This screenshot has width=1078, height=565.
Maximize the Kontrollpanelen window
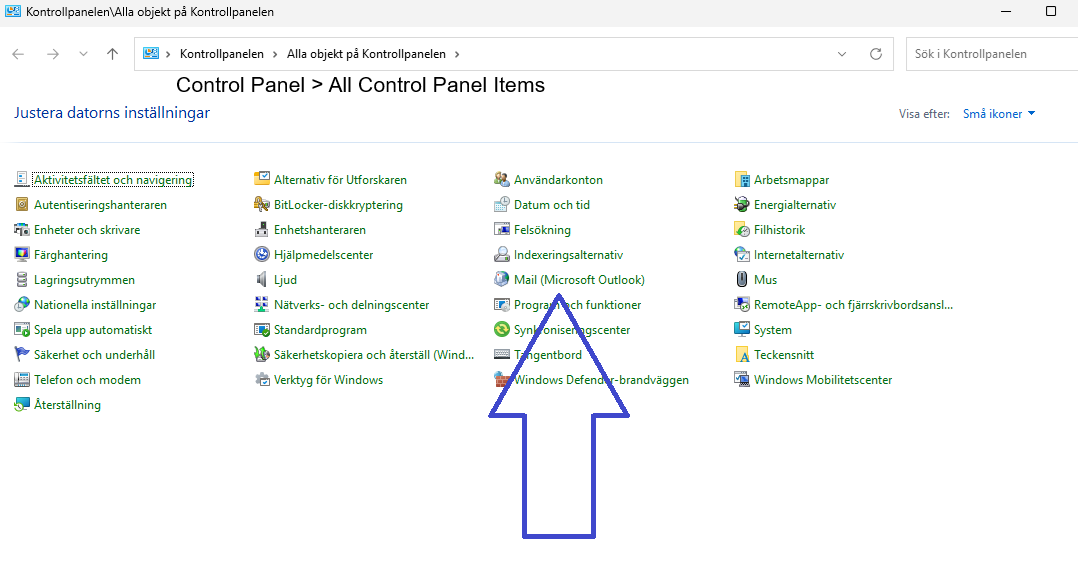point(1050,12)
